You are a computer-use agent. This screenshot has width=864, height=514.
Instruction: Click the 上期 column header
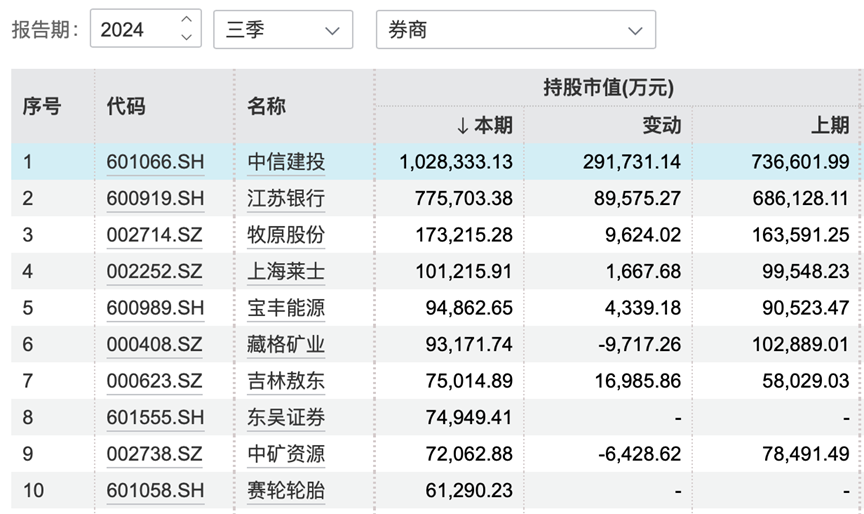click(x=829, y=125)
